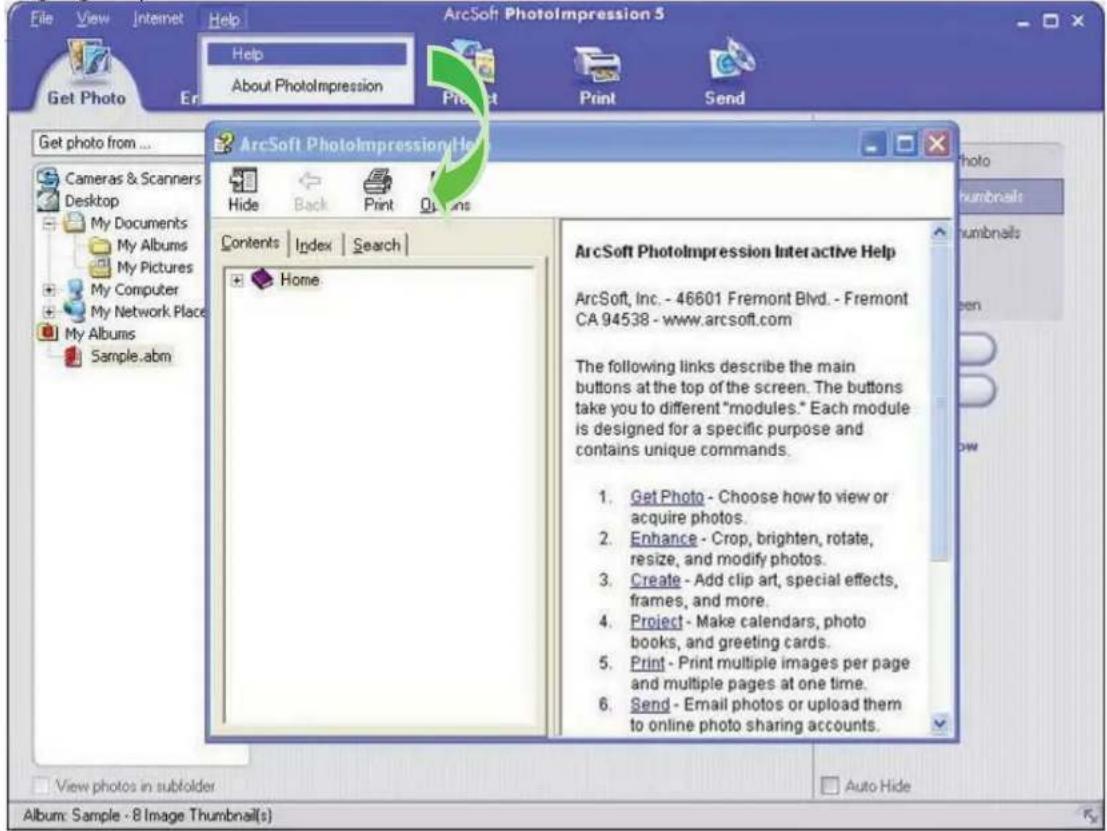Open the View menu
This screenshot has width=1107, height=831.
coord(93,19)
